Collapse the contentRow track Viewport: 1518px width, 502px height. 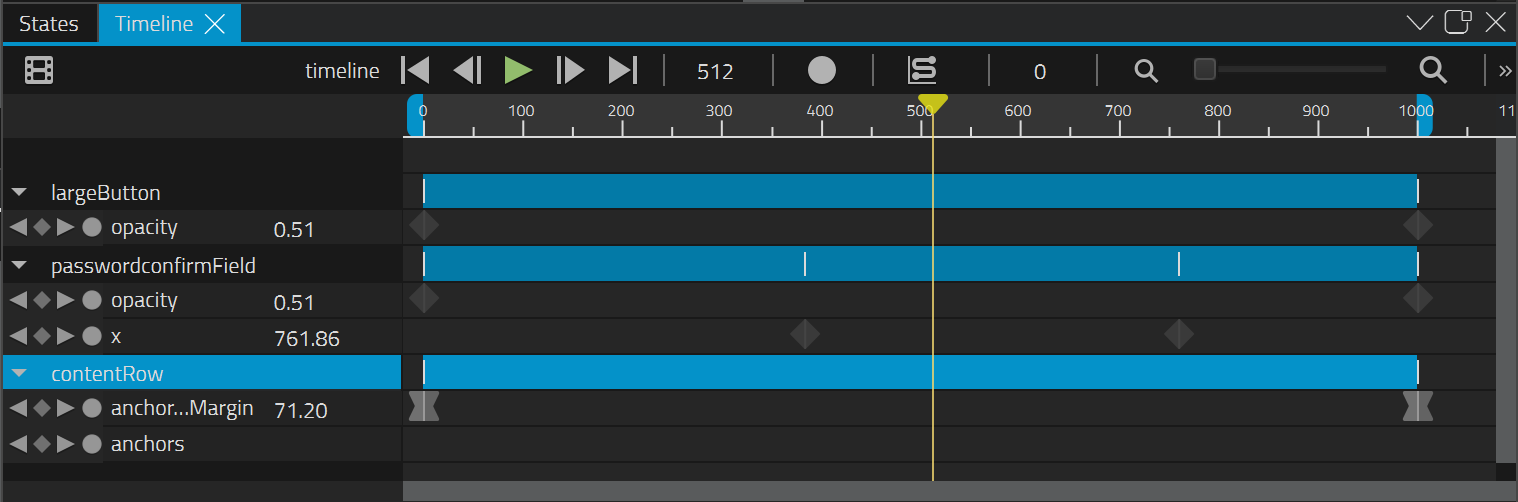coord(19,374)
